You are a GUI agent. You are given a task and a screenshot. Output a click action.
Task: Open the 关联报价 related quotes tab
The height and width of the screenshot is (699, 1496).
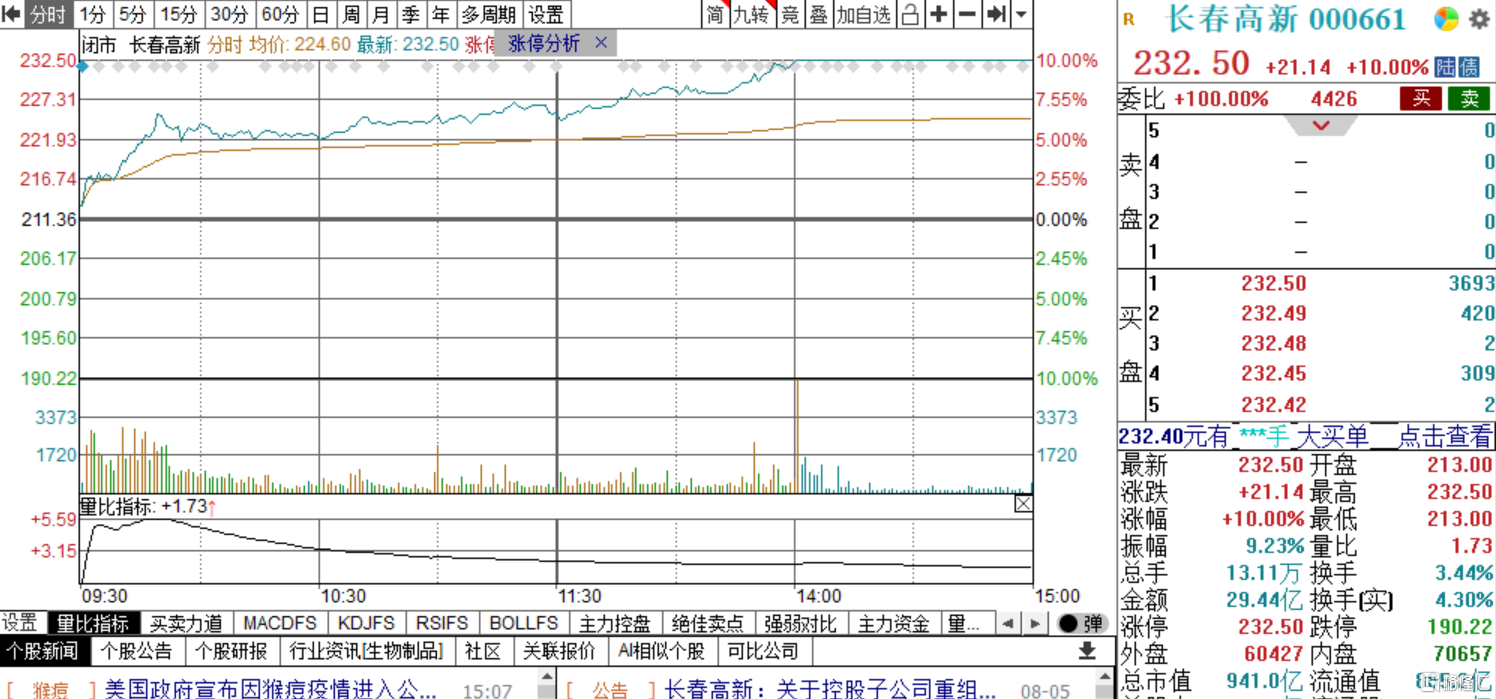[559, 651]
